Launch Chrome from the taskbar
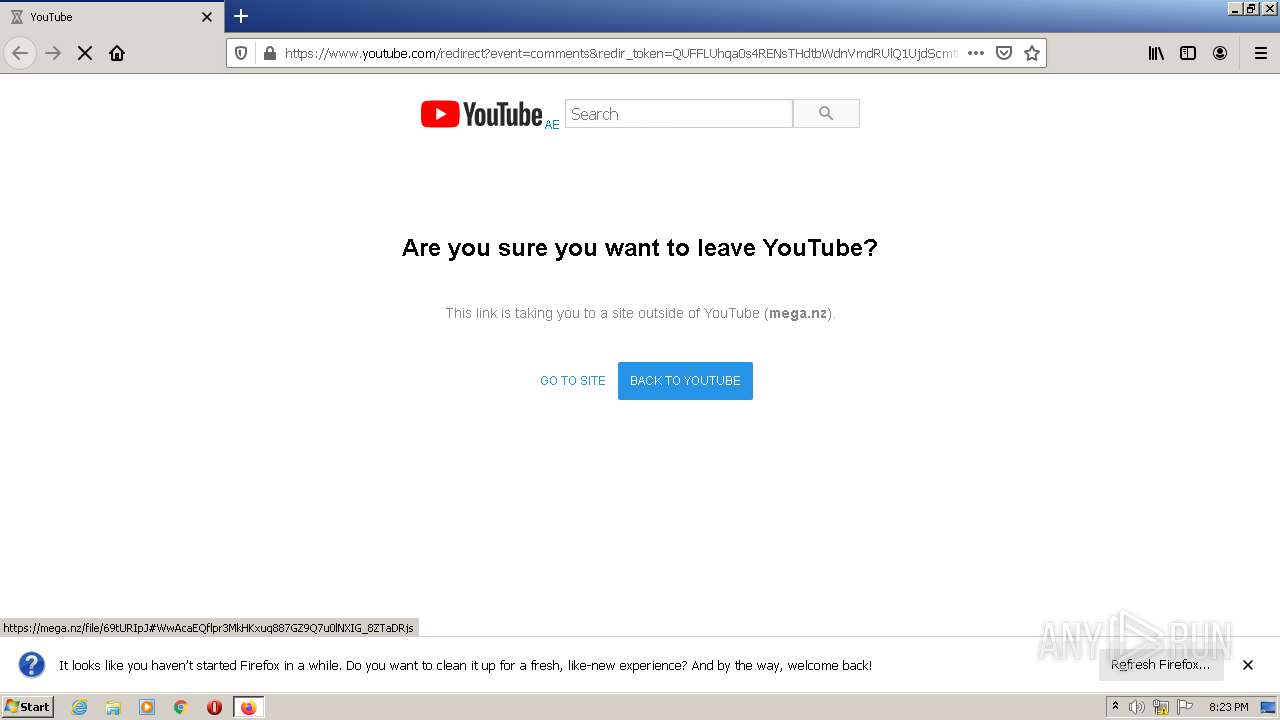The image size is (1280, 720). [181, 707]
